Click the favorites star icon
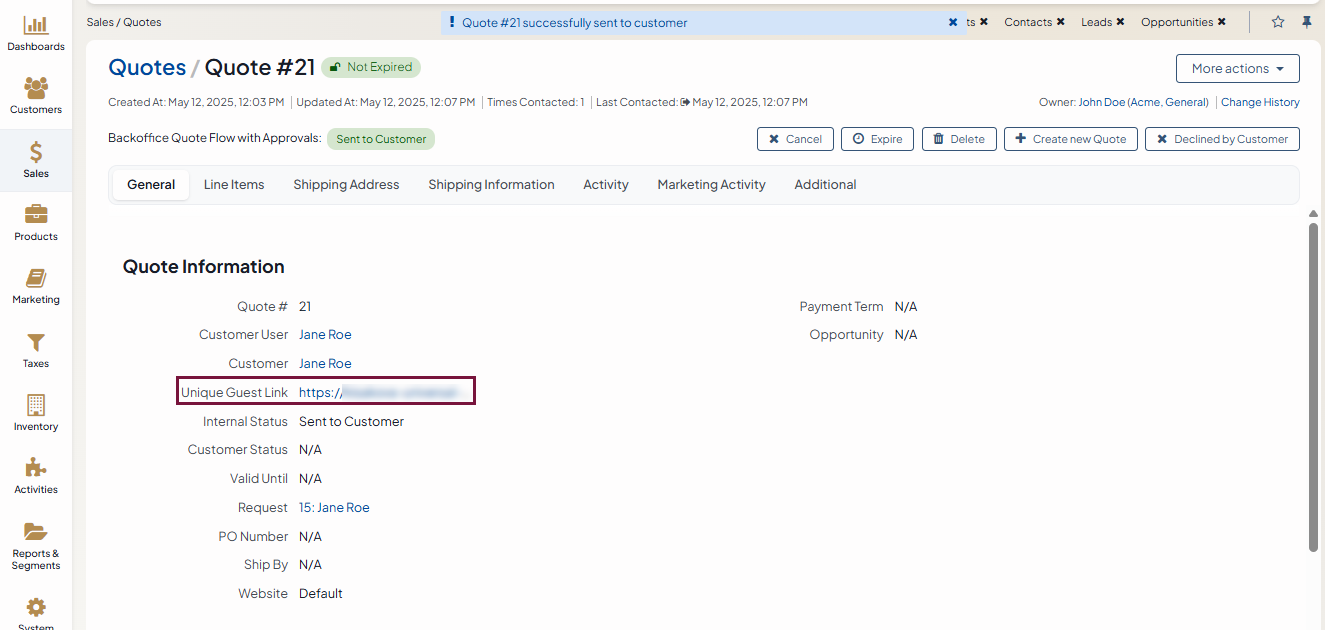 [x=1278, y=22]
